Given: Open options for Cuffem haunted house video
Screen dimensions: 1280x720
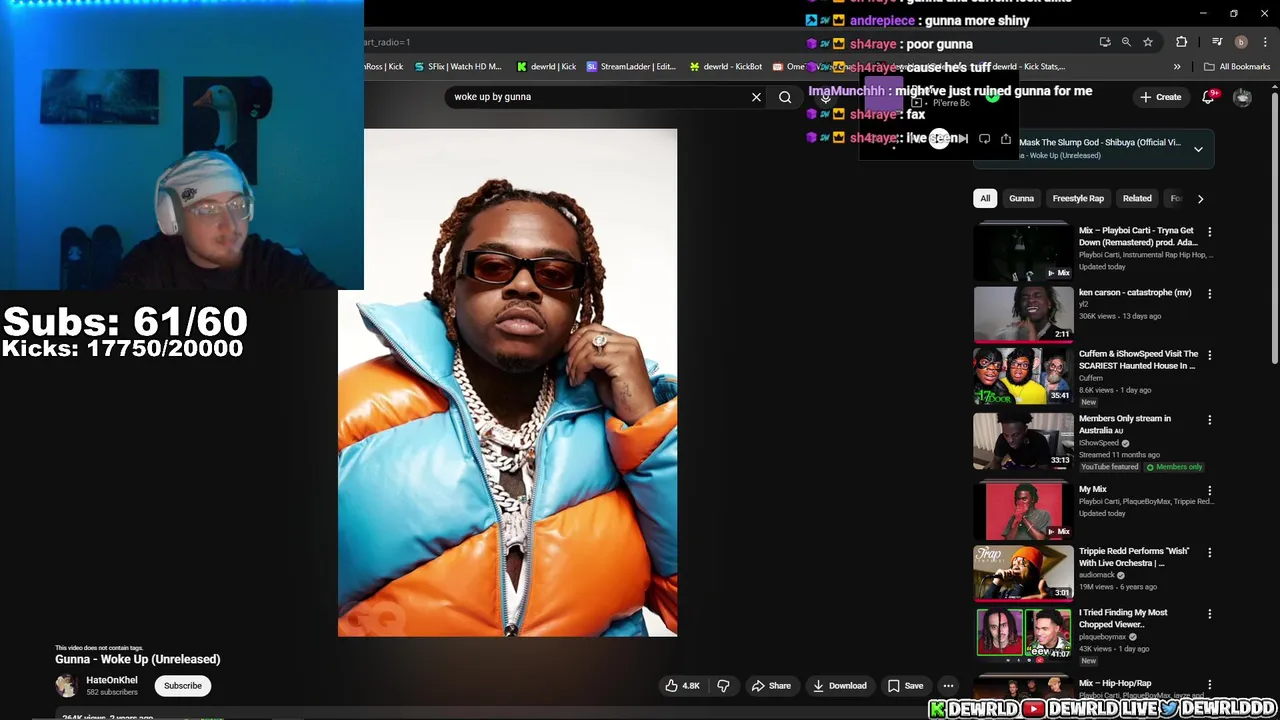Looking at the screenshot, I should click(1209, 355).
